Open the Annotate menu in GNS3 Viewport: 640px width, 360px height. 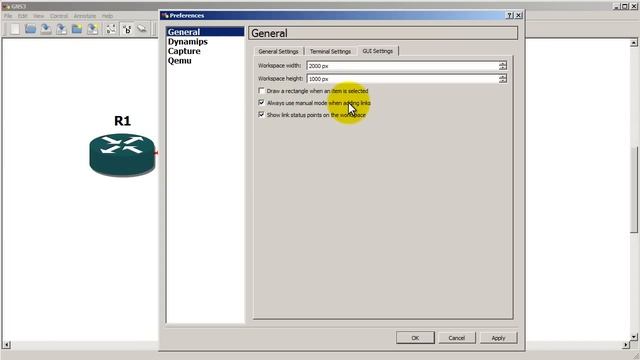tap(84, 16)
